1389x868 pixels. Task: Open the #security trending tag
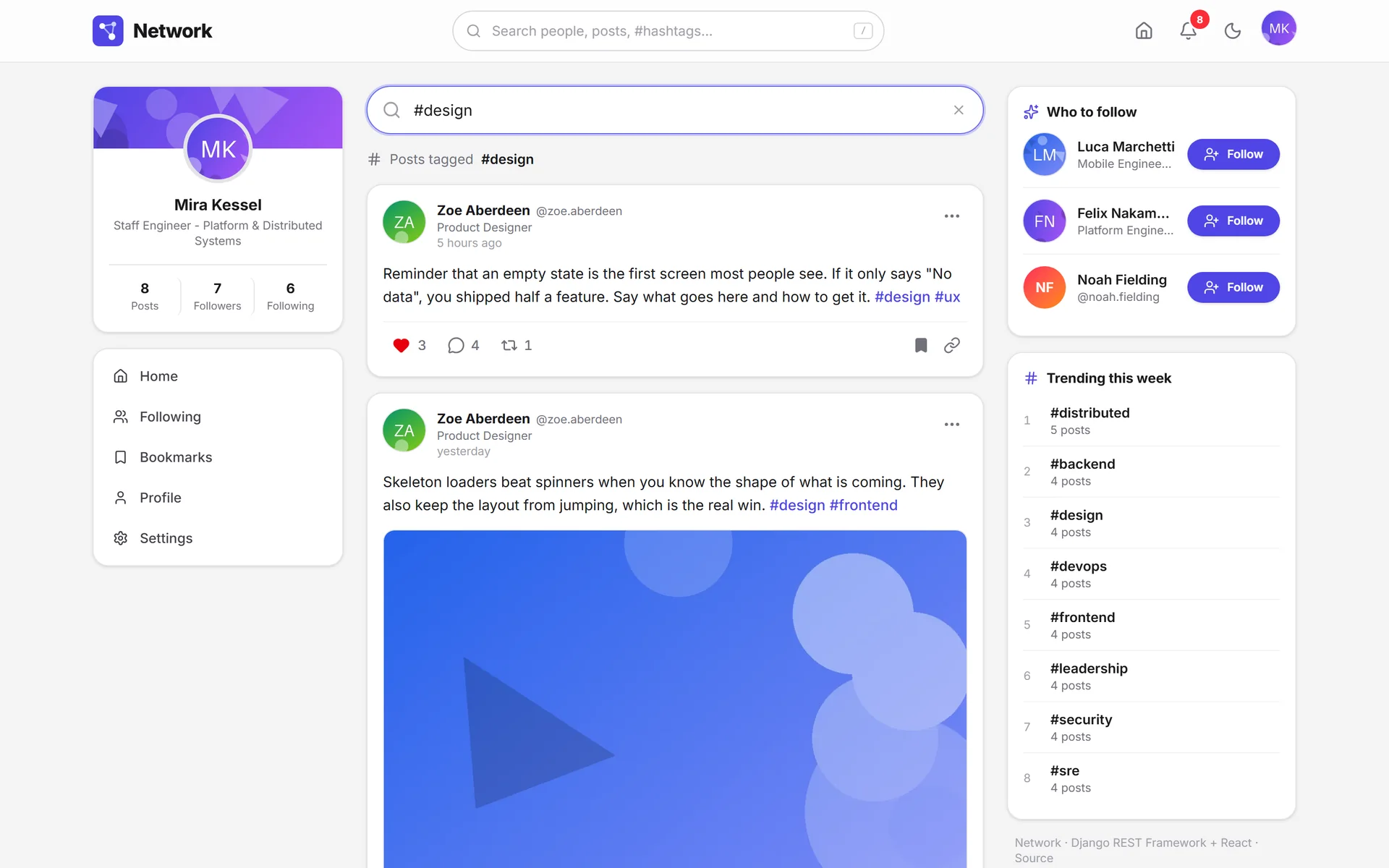coord(1151,727)
